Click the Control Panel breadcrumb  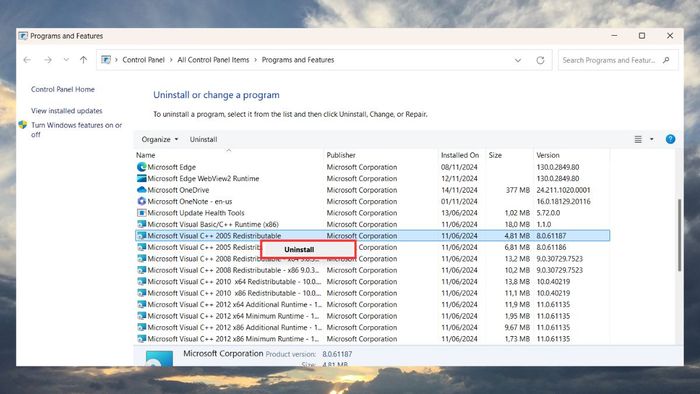[x=143, y=60]
